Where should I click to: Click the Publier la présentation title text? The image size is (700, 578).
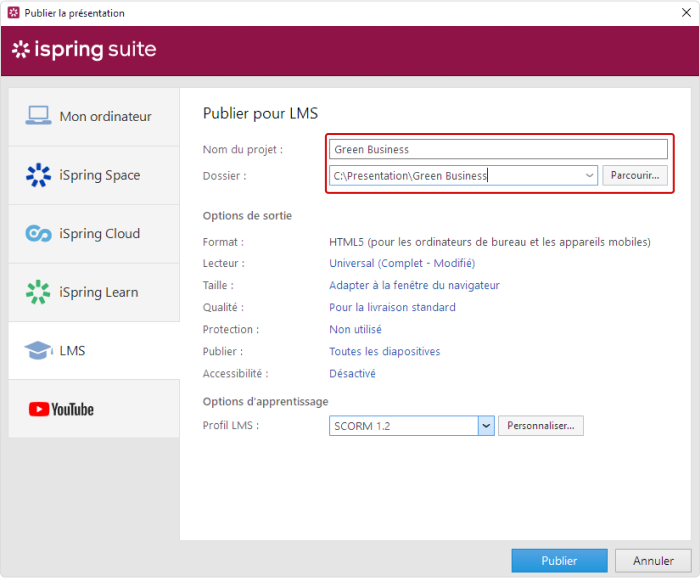point(75,13)
